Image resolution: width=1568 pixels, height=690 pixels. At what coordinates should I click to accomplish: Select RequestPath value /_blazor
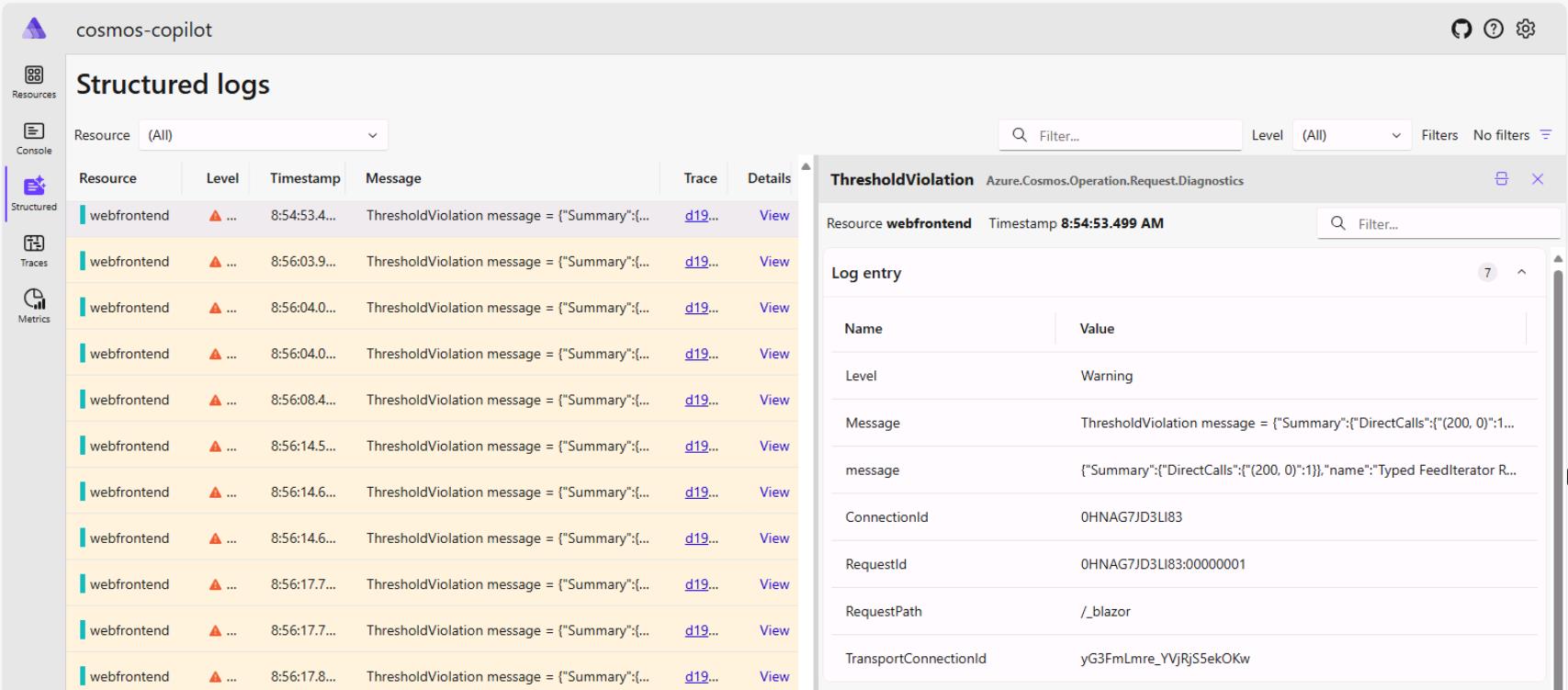coord(1105,611)
